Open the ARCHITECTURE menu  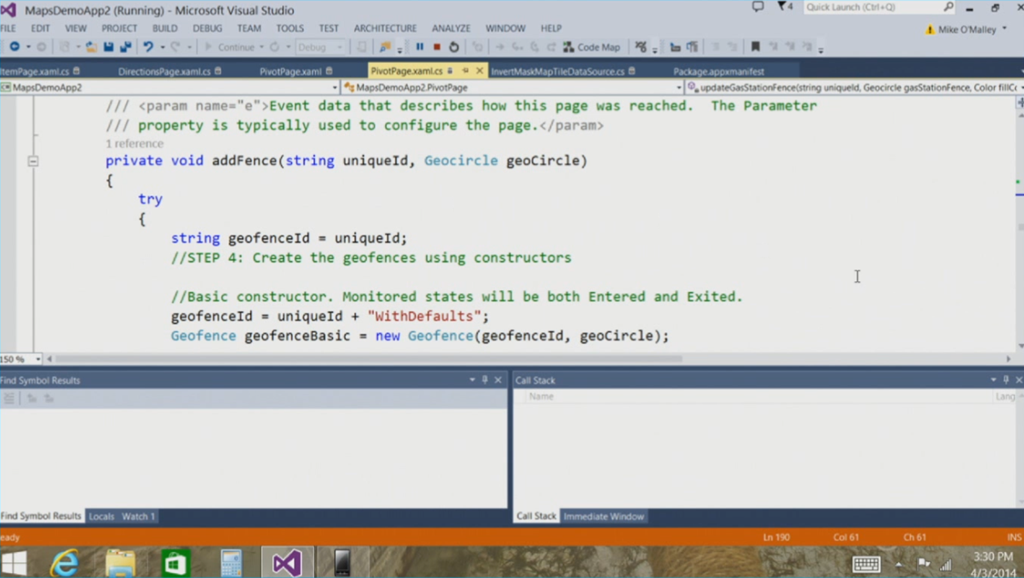tap(385, 28)
